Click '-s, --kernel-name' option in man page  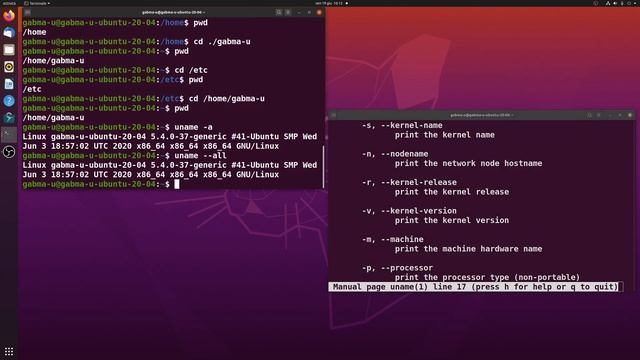pos(402,125)
